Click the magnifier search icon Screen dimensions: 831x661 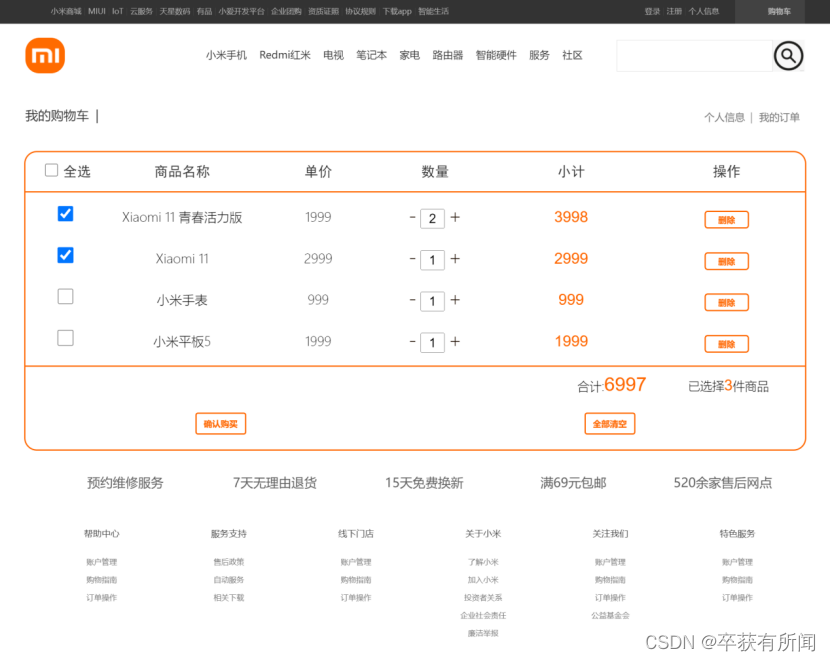[788, 56]
